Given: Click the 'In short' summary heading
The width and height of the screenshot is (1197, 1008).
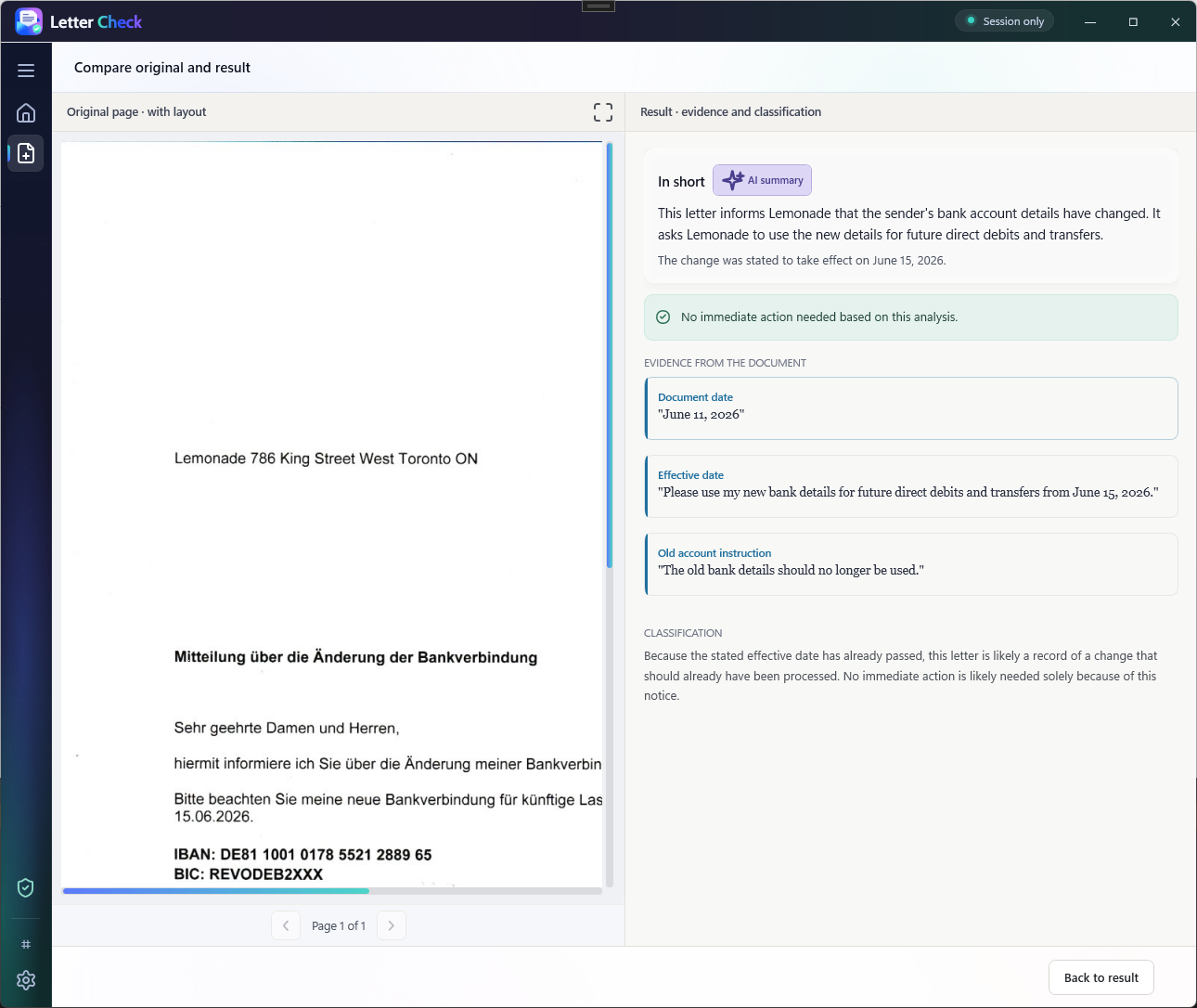Looking at the screenshot, I should tap(681, 182).
